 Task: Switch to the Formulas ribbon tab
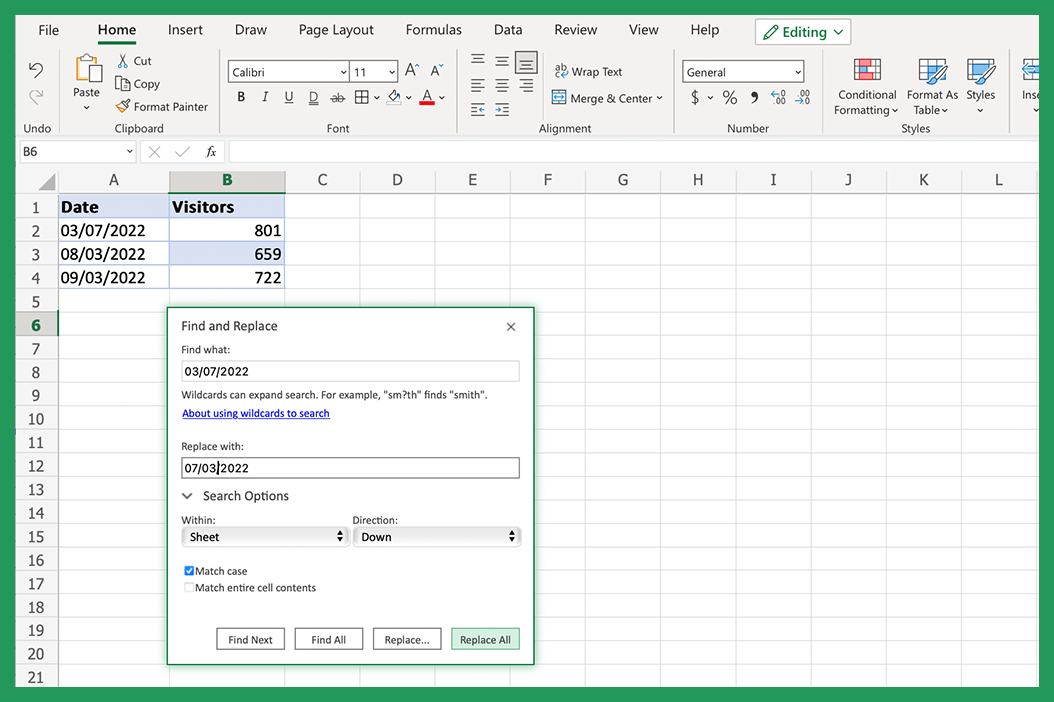point(433,30)
